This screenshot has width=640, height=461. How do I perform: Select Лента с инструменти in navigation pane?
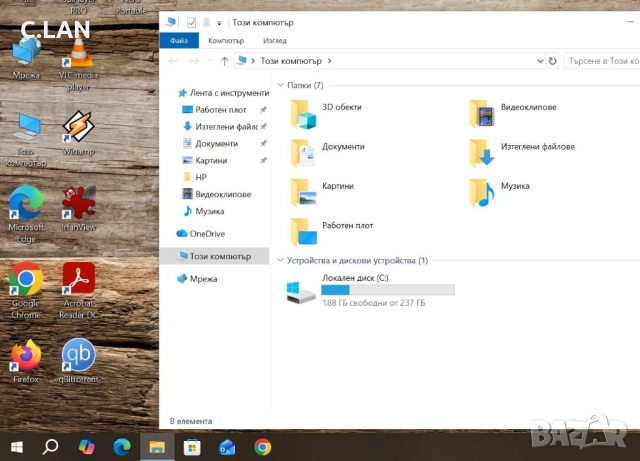click(223, 93)
